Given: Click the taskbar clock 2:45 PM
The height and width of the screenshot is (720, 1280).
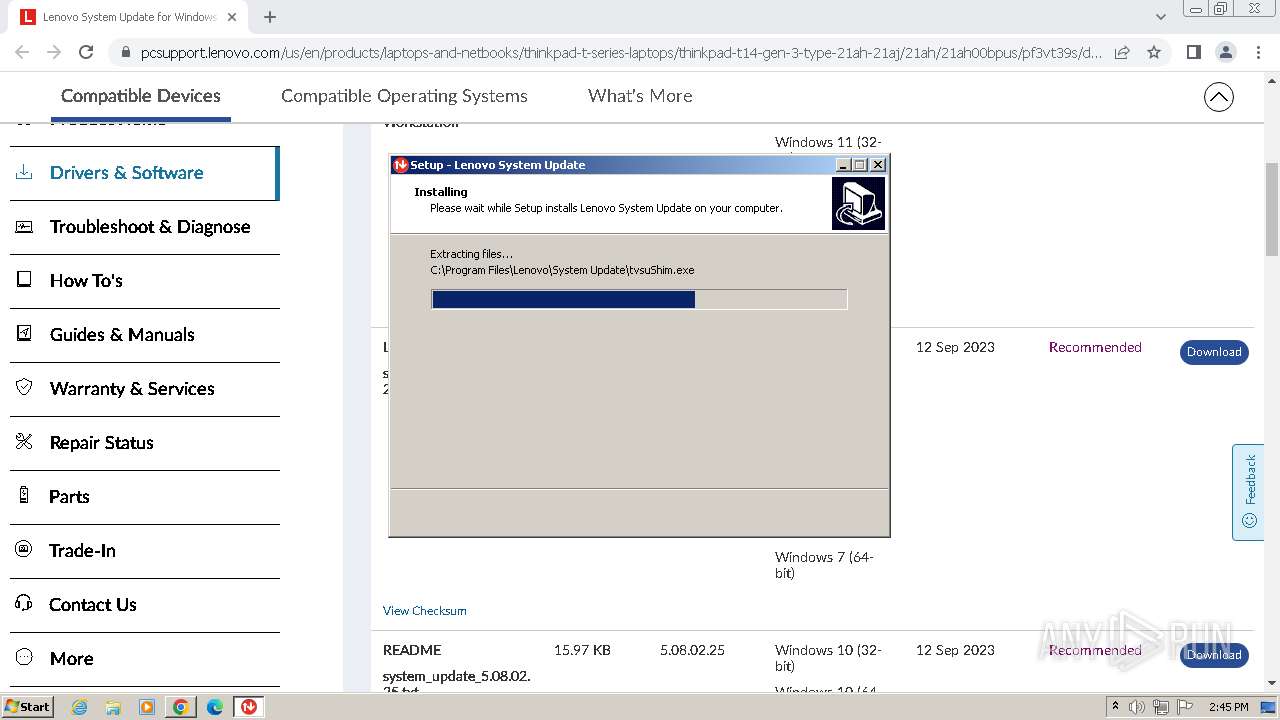Looking at the screenshot, I should click(1228, 707).
